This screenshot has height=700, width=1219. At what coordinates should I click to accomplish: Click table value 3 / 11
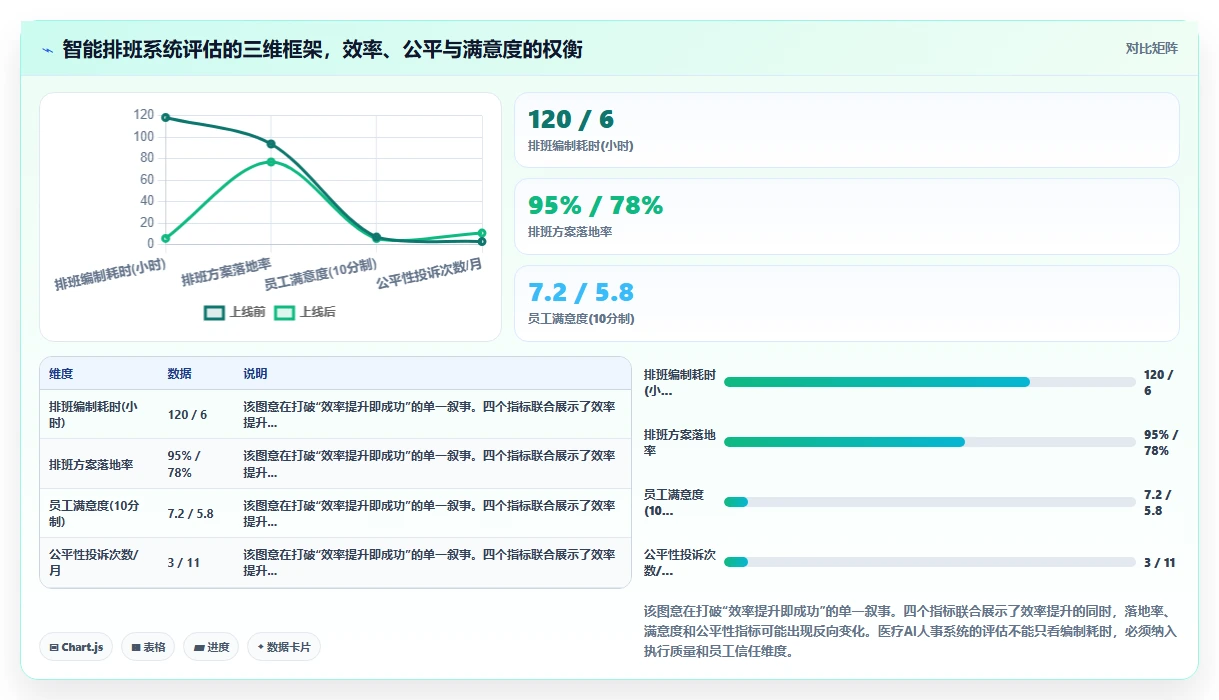click(184, 563)
